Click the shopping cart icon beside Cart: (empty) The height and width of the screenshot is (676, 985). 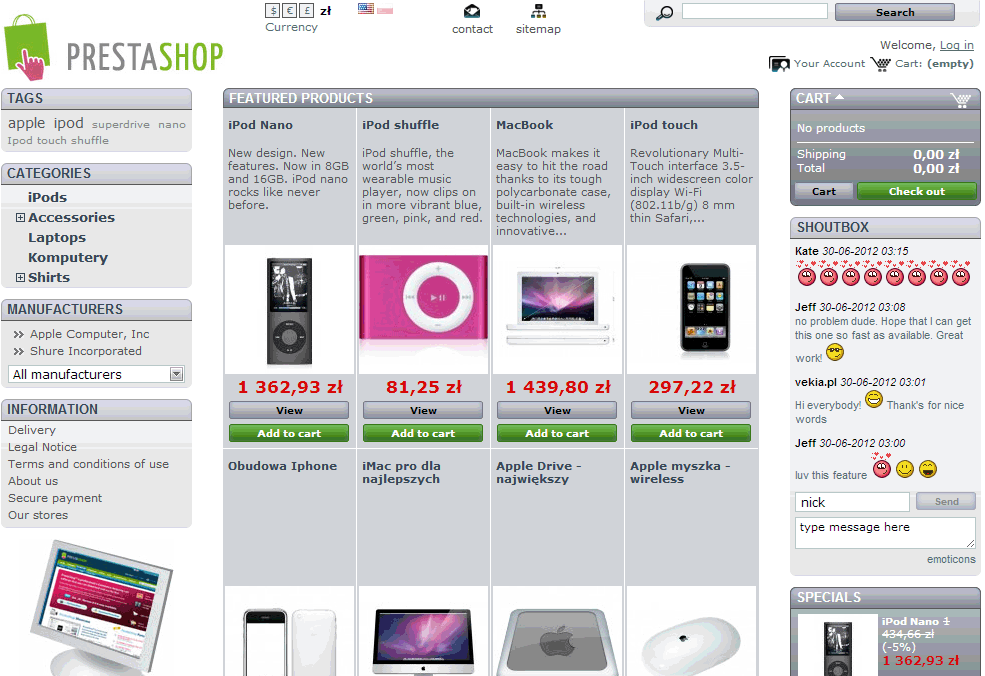881,64
